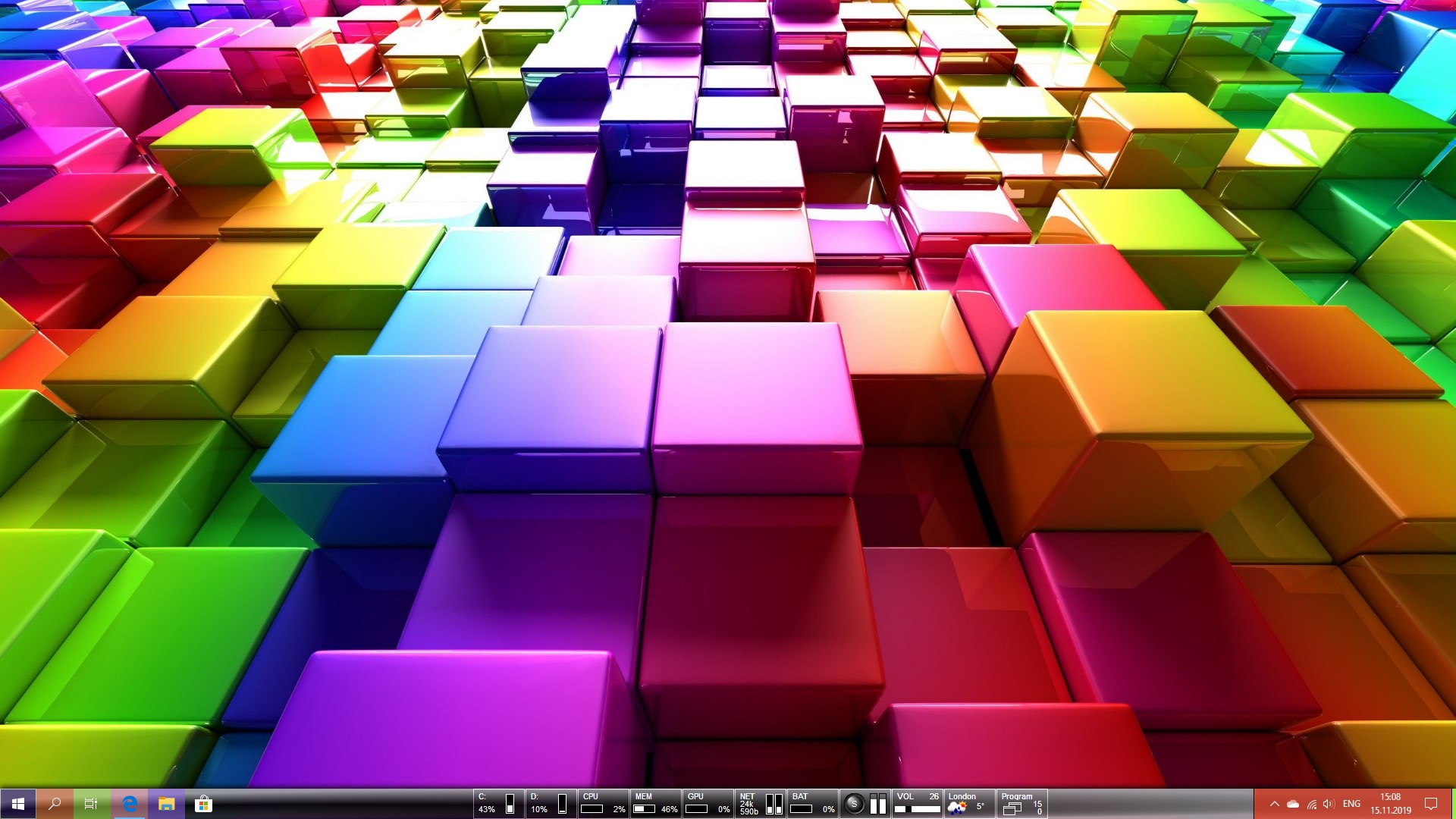
Task: Click the round S logo button
Action: [853, 804]
